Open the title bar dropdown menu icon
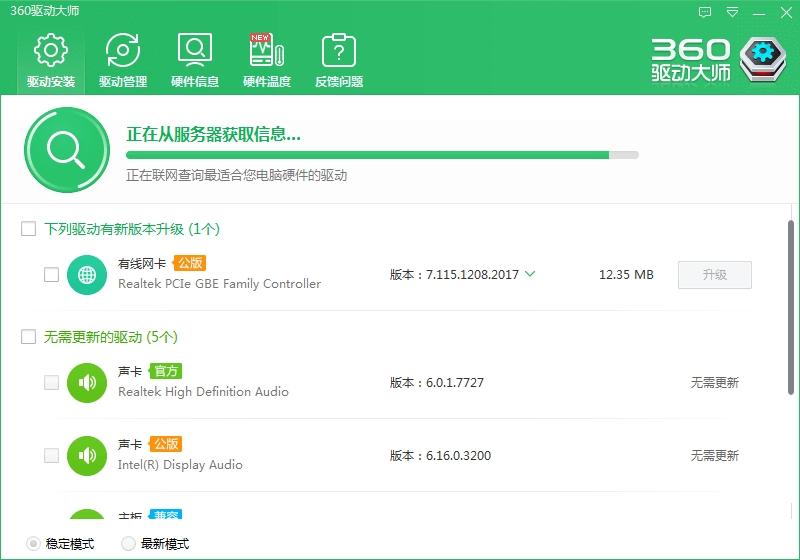The height and width of the screenshot is (560, 800). tap(732, 12)
